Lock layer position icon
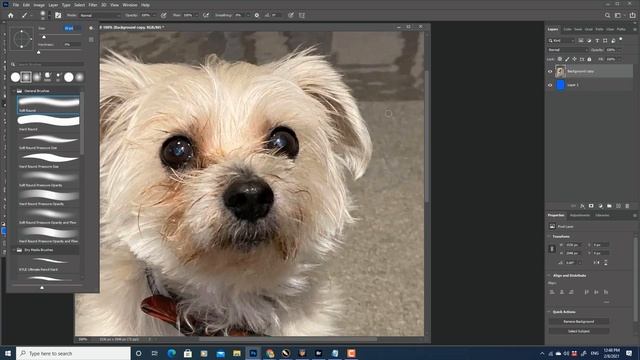This screenshot has width=640, height=360. pyautogui.click(x=574, y=59)
